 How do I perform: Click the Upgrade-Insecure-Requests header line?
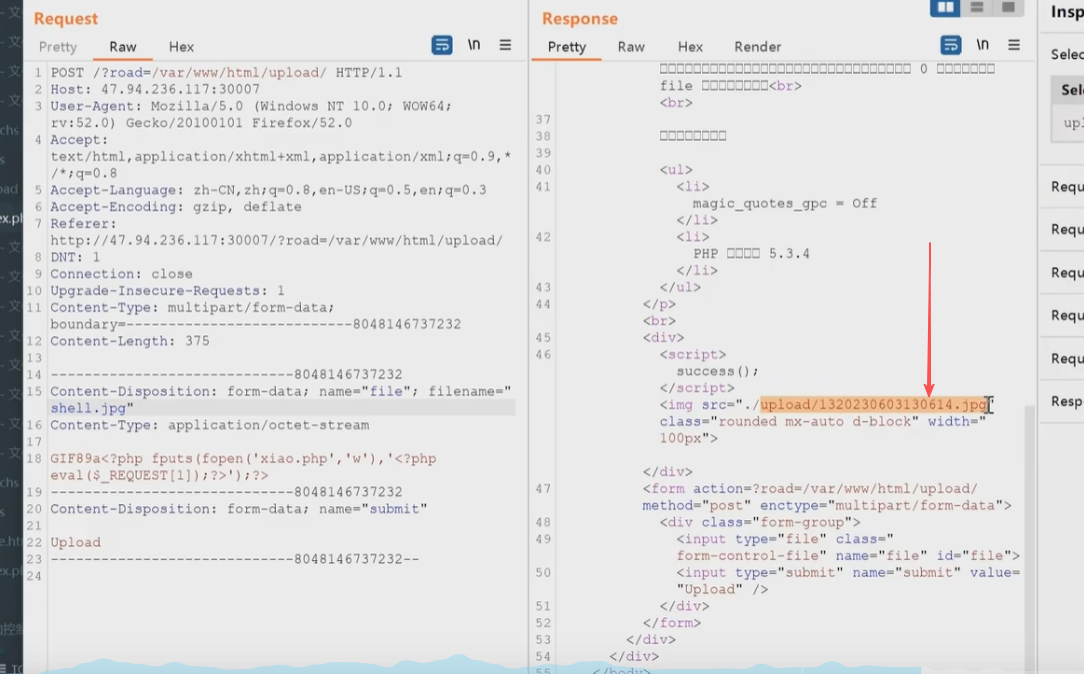point(167,290)
